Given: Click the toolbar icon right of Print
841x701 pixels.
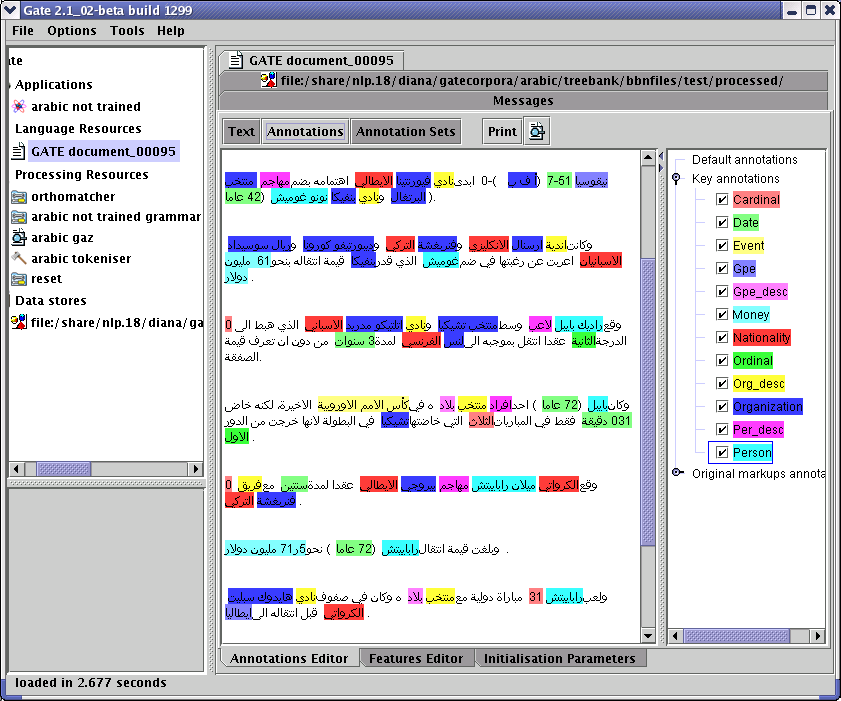Looking at the screenshot, I should tap(537, 131).
